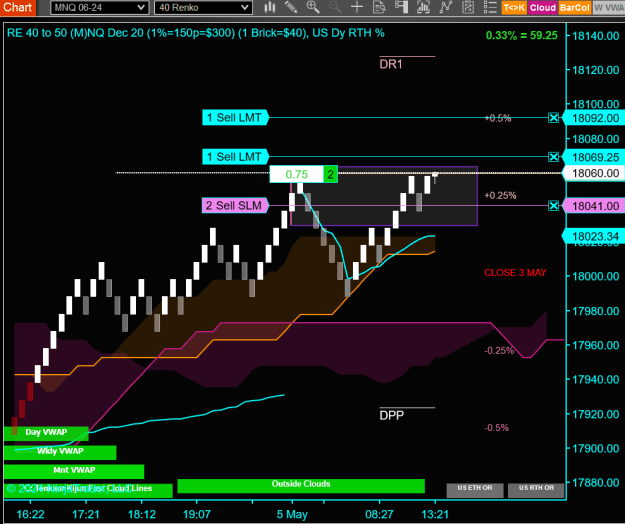Select the 2 Sell SLM order label
This screenshot has width=625, height=524.
pyautogui.click(x=235, y=206)
